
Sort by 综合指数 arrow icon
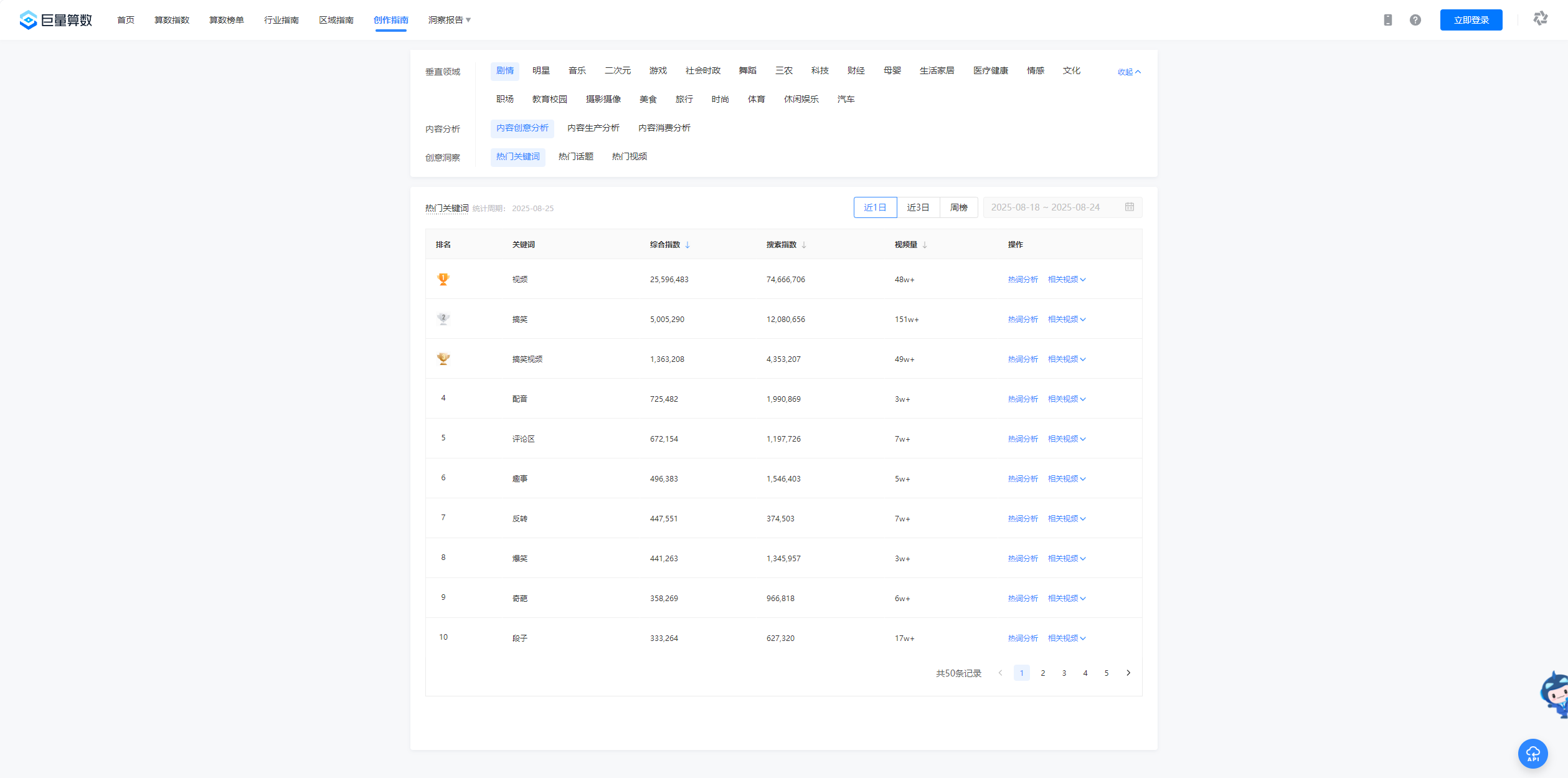[687, 245]
